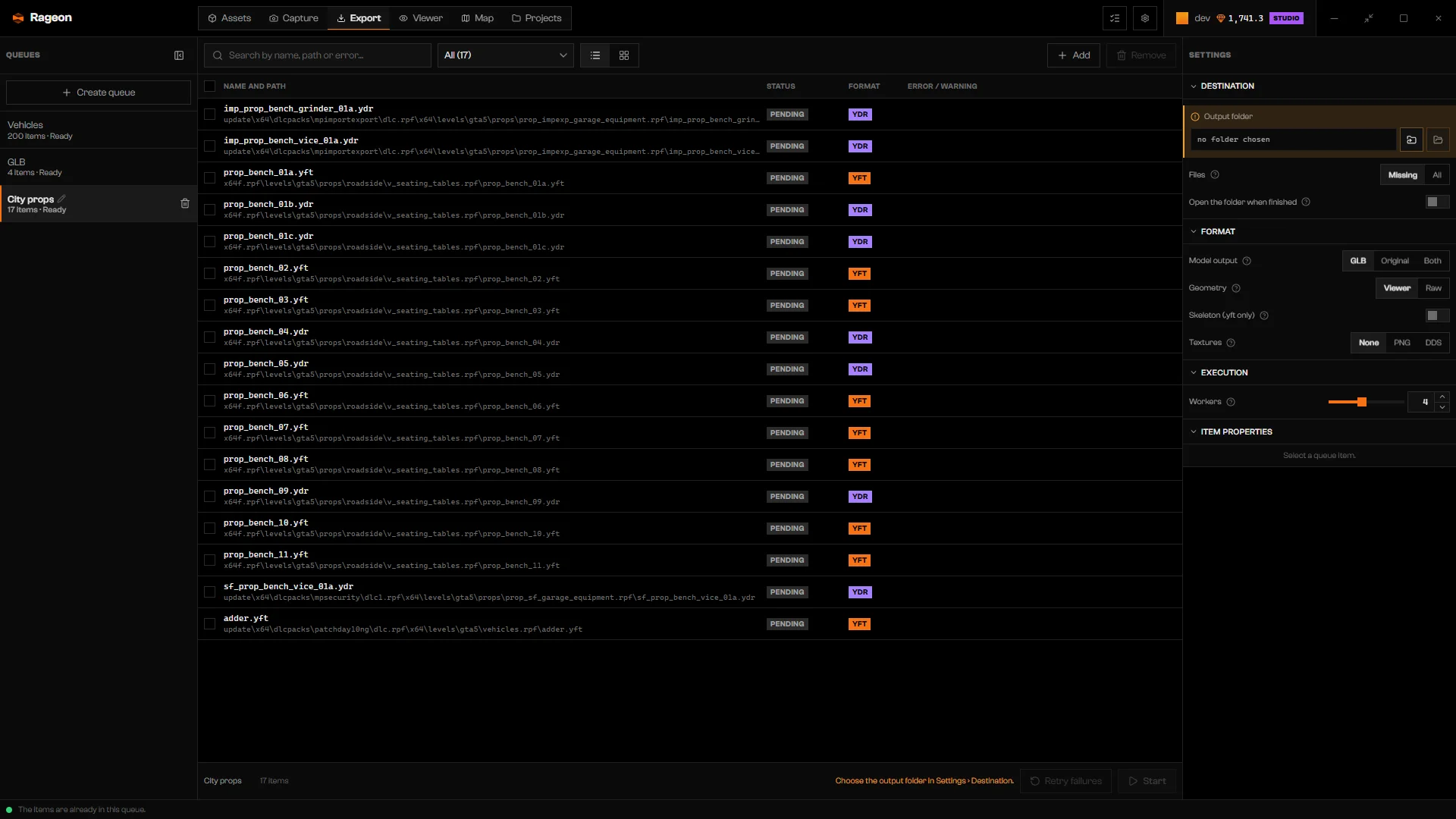Click the orange dev profile avatar
Viewport: 1456px width, 819px height.
tap(1182, 18)
